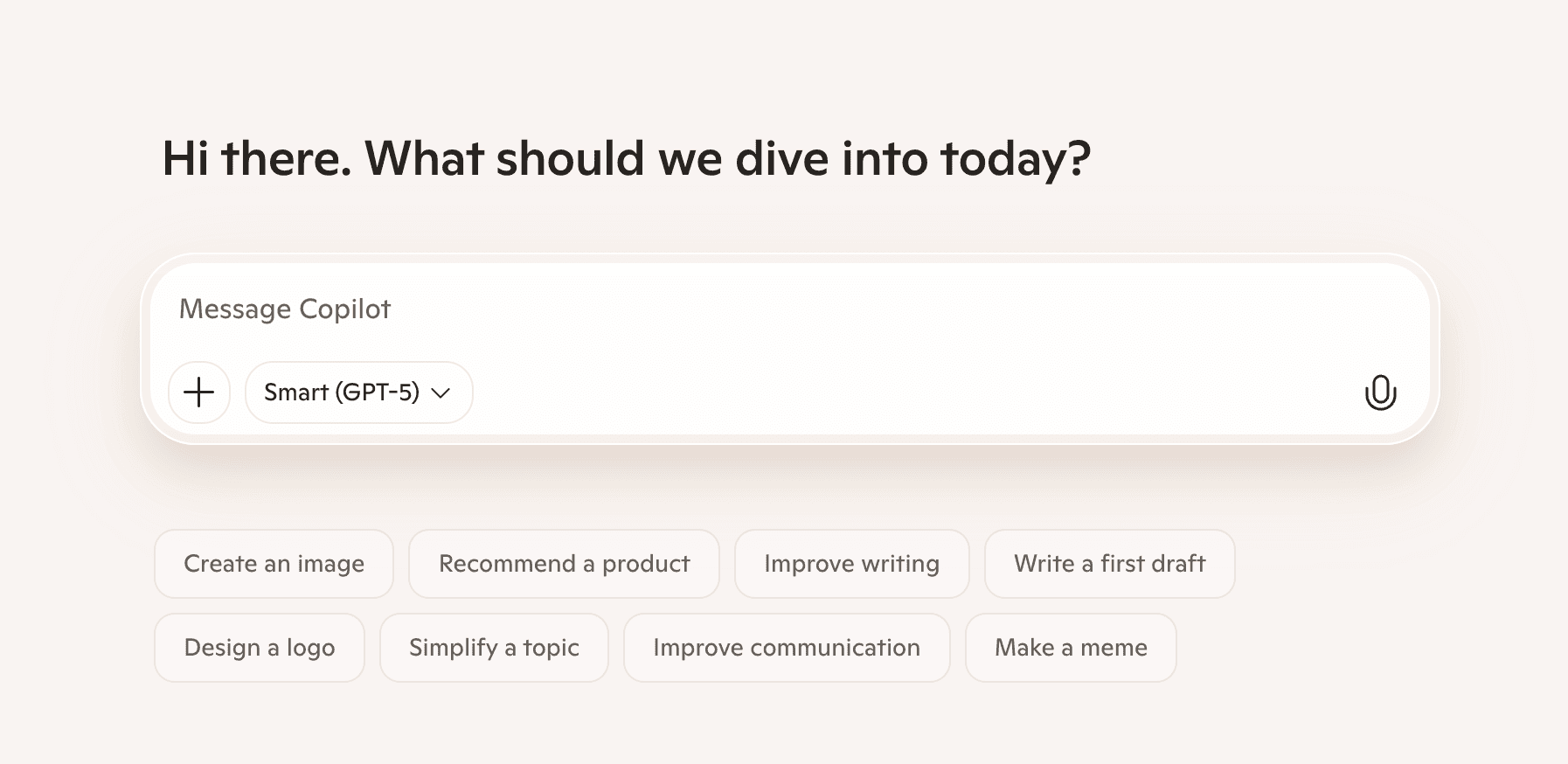Screen dimensions: 1568x764
Task: Select the Design a logo suggestion
Action: coord(259,648)
